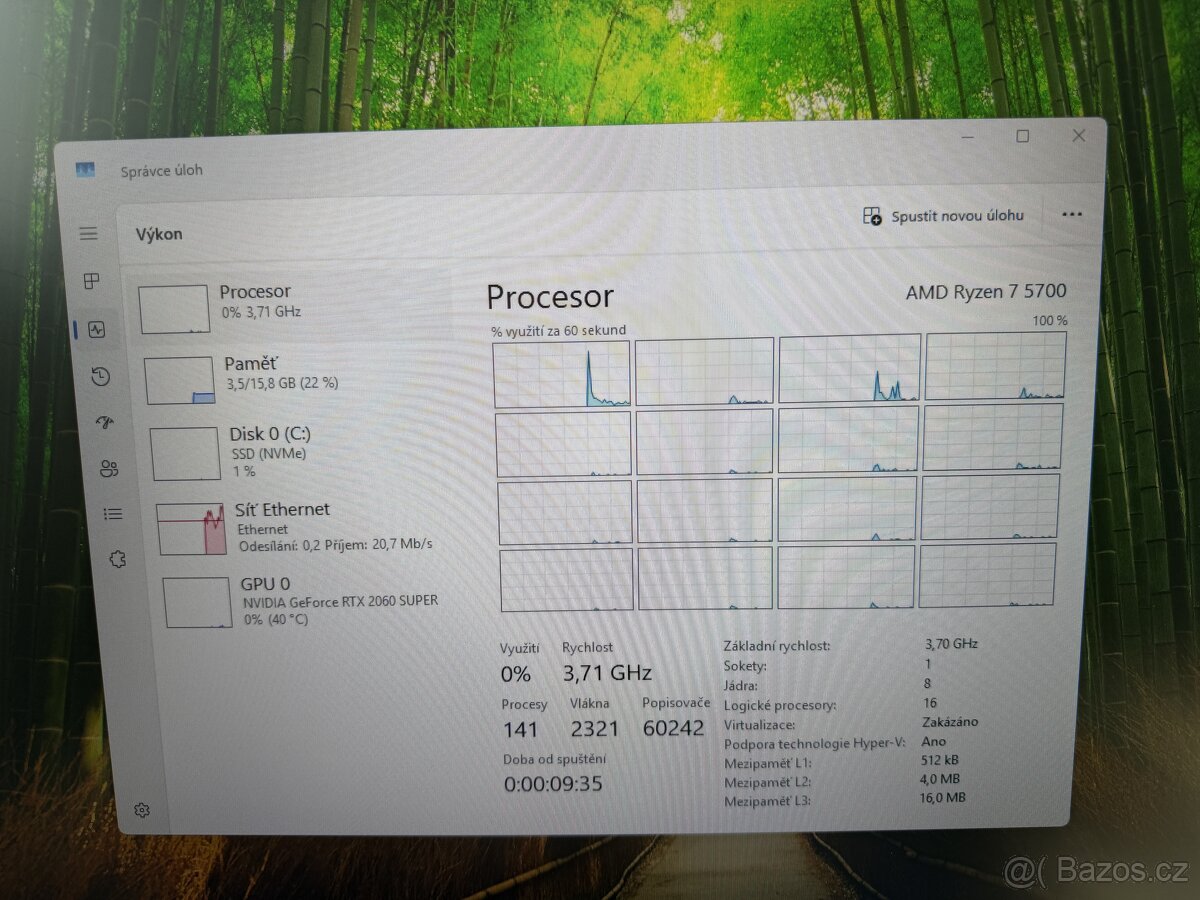Open the Details list icon
The height and width of the screenshot is (900, 1200).
(x=113, y=514)
